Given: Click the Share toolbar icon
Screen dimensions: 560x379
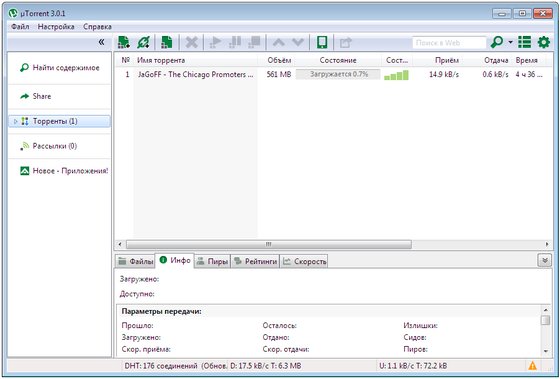Looking at the screenshot, I should pyautogui.click(x=345, y=43).
